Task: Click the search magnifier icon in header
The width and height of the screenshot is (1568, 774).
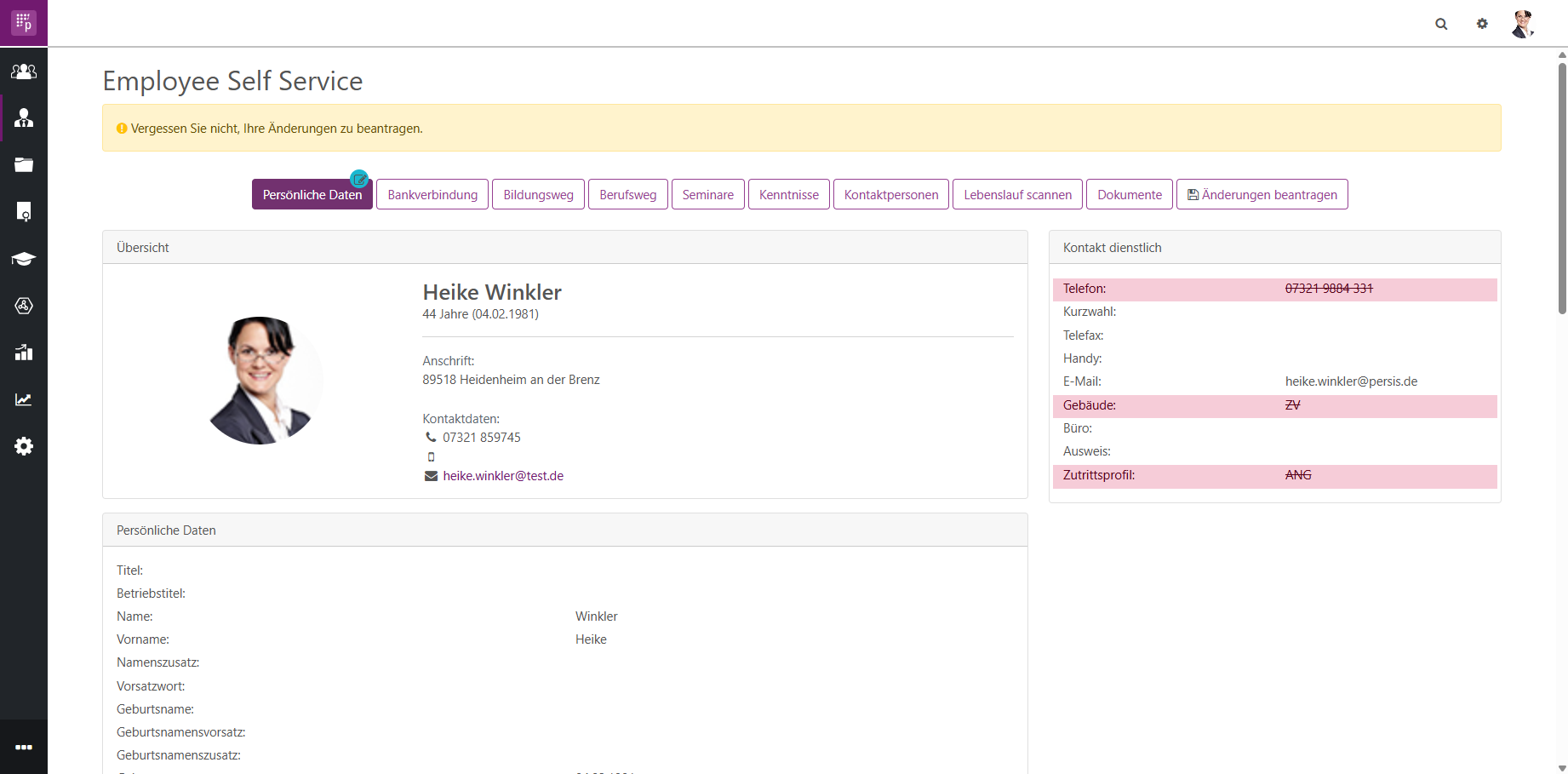Action: coord(1441,24)
